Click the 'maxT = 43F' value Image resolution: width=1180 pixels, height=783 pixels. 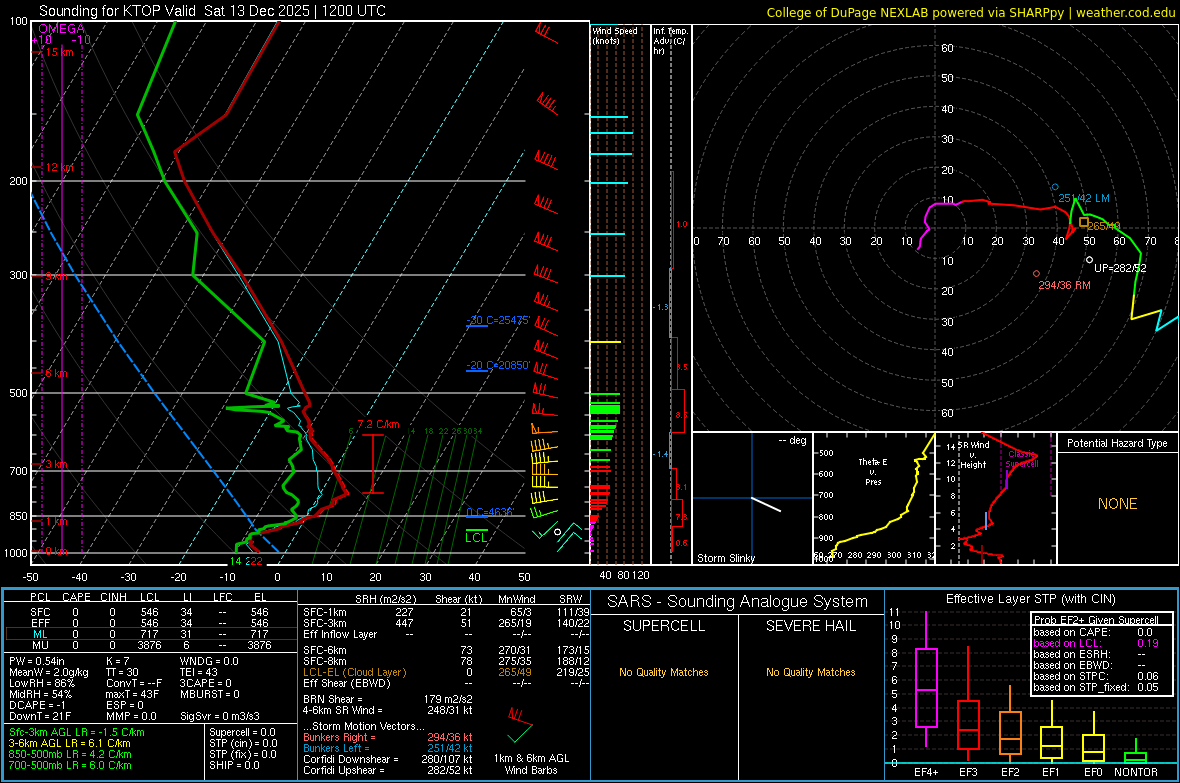click(132, 694)
